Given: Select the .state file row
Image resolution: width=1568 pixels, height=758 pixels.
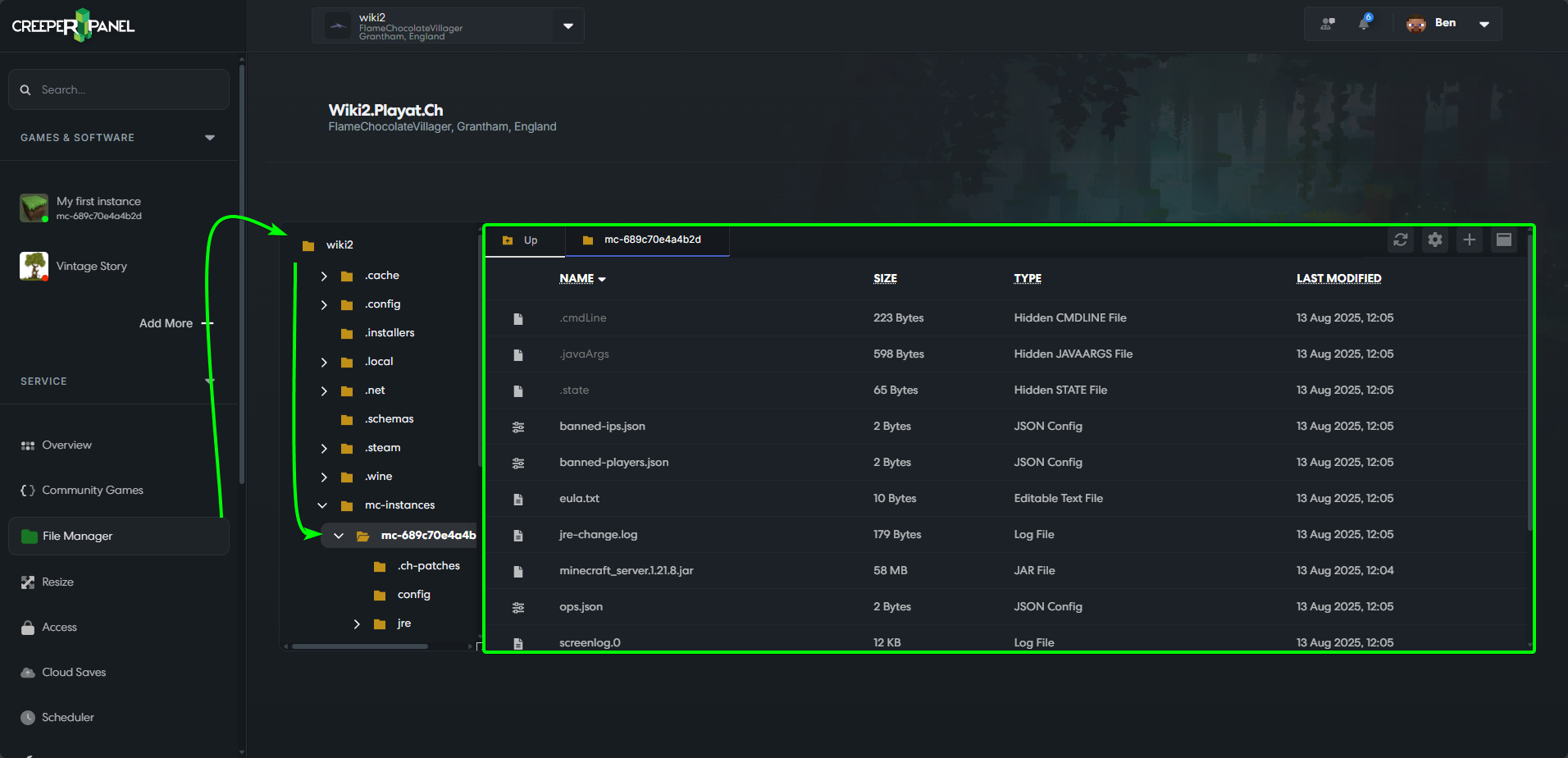Looking at the screenshot, I should point(1008,390).
